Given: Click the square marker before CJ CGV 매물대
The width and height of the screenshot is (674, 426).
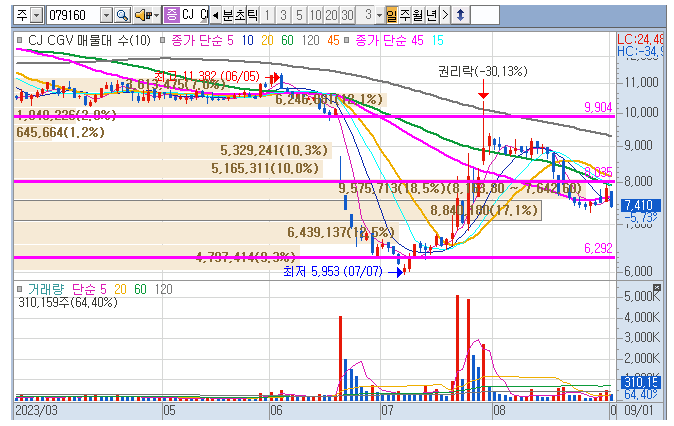Looking at the screenshot, I should pyautogui.click(x=19, y=40).
